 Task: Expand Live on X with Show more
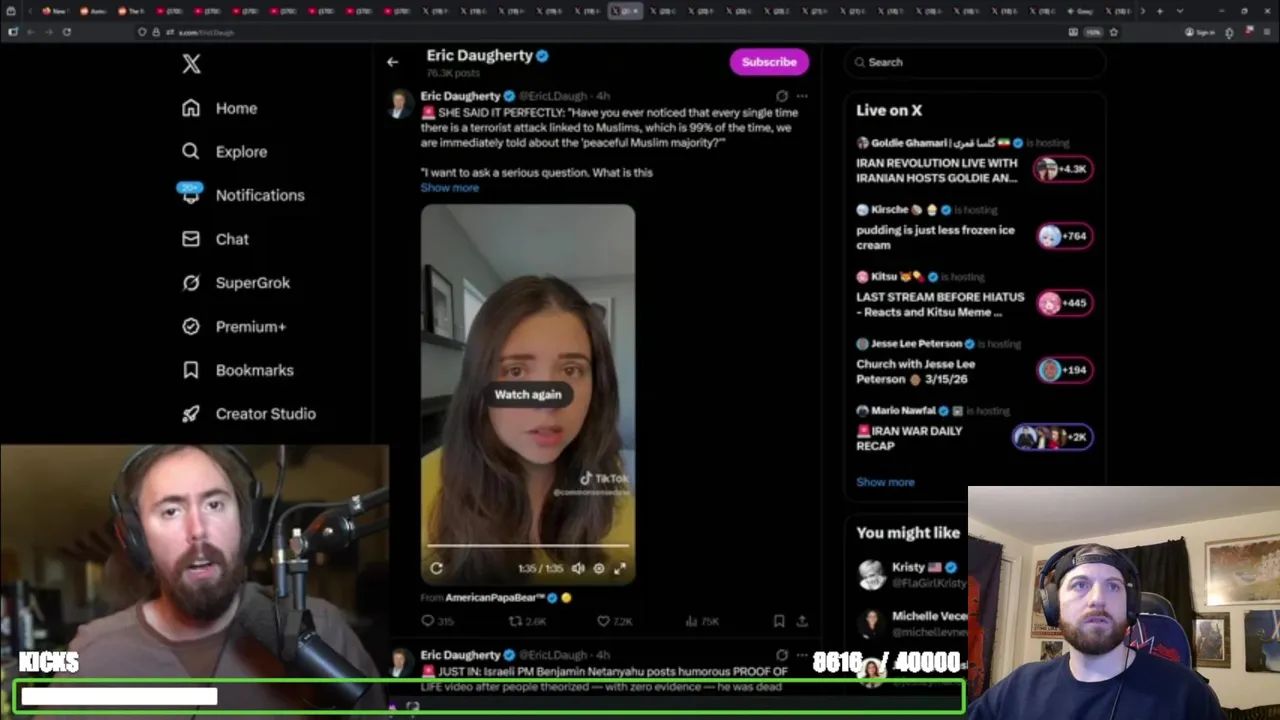885,482
